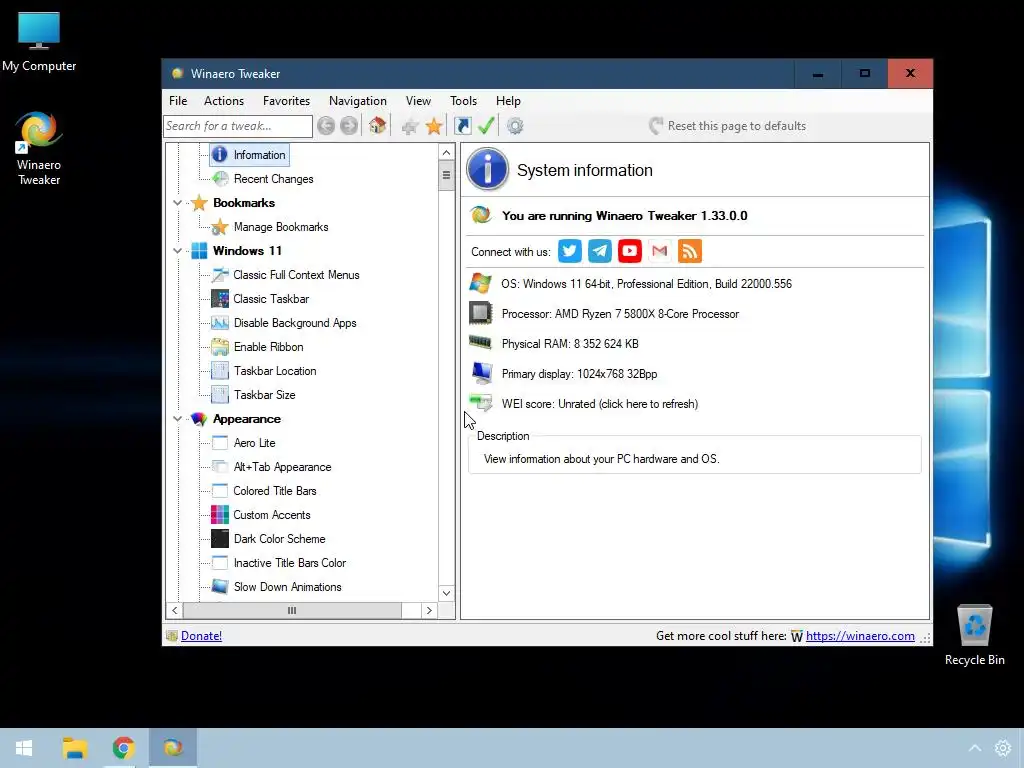Click the tree scrollbar down arrow
Screen dimensions: 1024x768
tap(446, 593)
